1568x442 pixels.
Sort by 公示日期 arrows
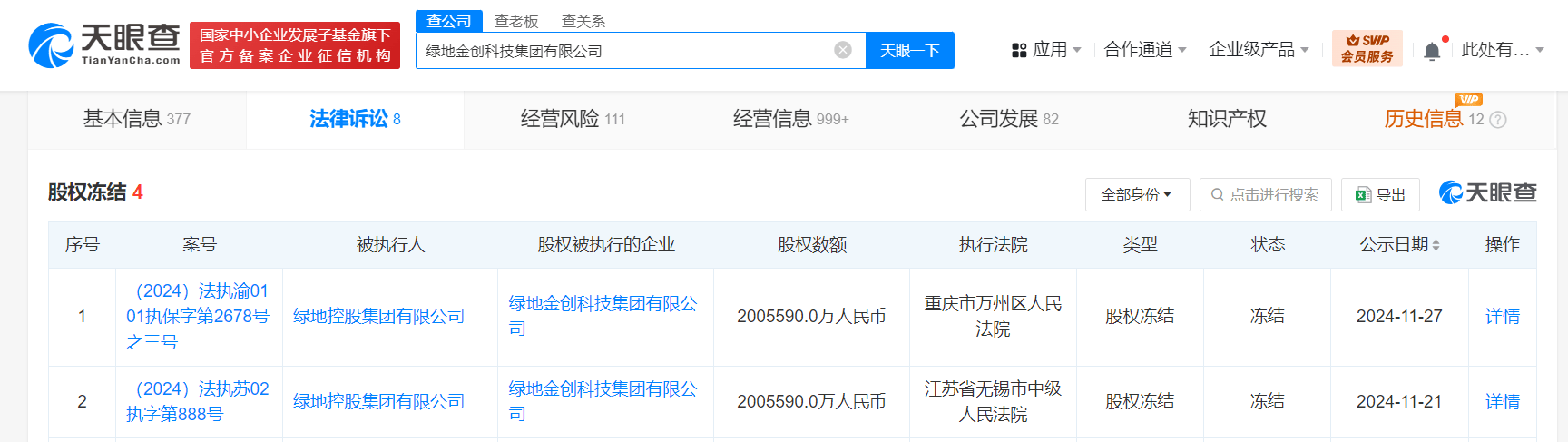[x=1436, y=245]
